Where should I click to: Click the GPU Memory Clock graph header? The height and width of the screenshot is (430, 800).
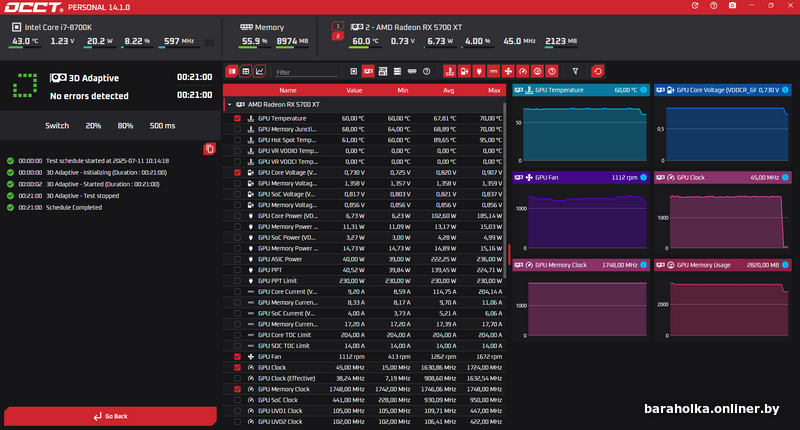coord(581,265)
